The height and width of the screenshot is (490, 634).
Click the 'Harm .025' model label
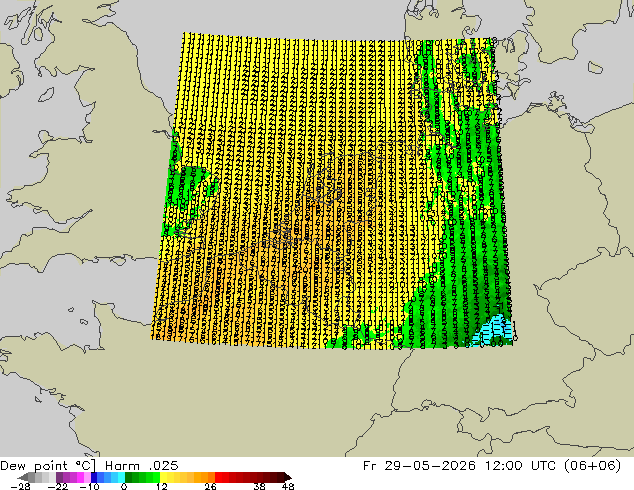tap(142, 466)
